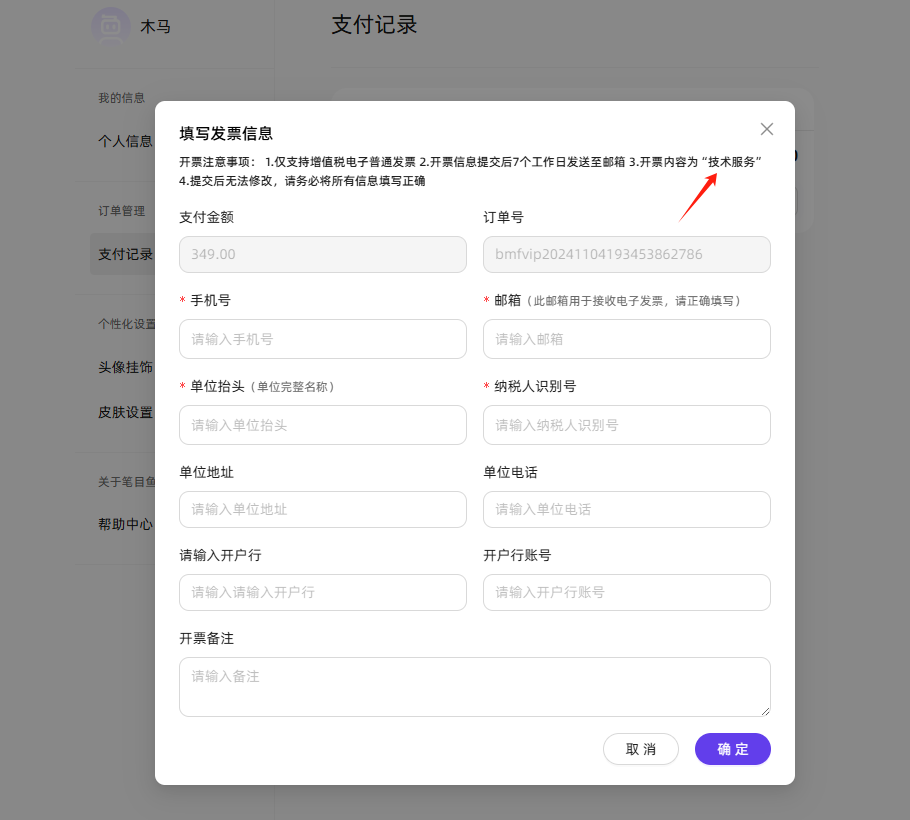Viewport: 910px width, 820px height.
Task: Click the 开票注意事项 notice text
Action: click(470, 171)
